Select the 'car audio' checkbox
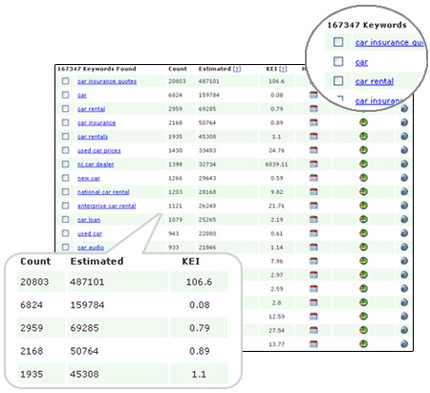This screenshot has height=393, width=430. (65, 247)
